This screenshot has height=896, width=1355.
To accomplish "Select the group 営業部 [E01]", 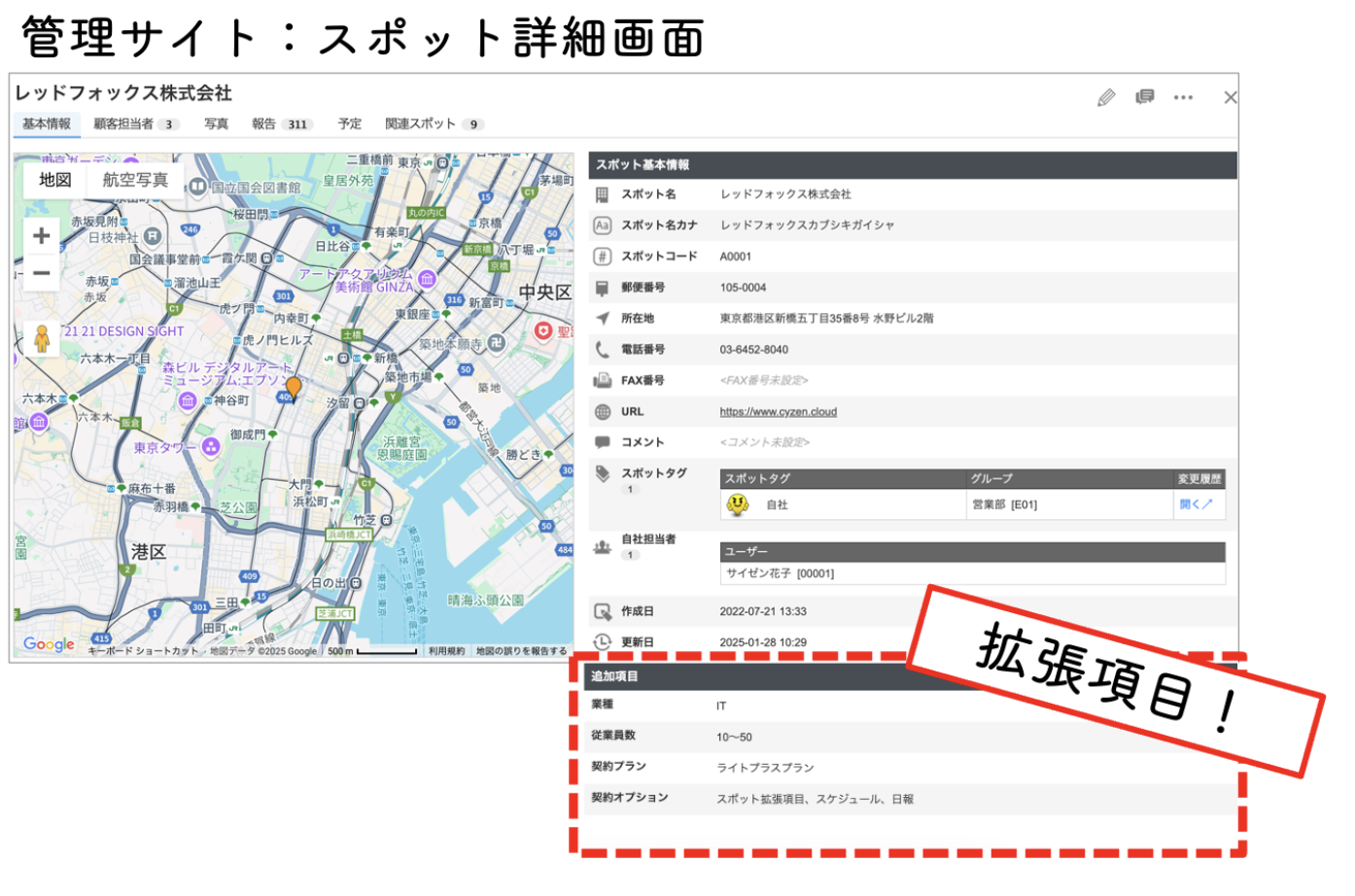I will pyautogui.click(x=1004, y=504).
